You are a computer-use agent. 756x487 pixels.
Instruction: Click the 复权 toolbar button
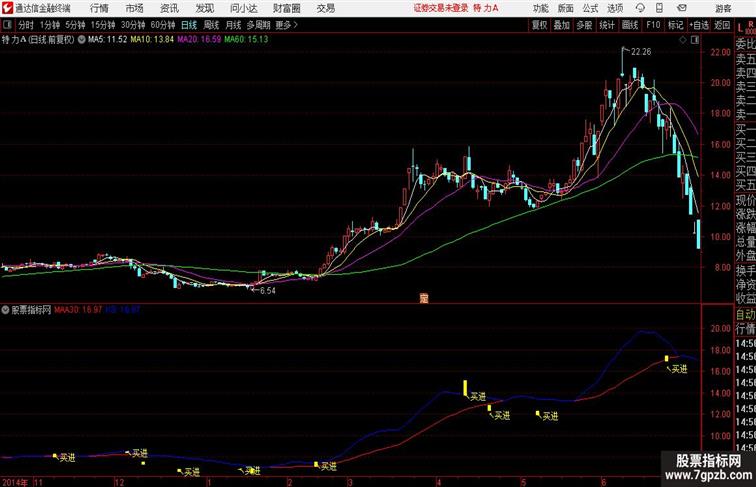point(540,25)
